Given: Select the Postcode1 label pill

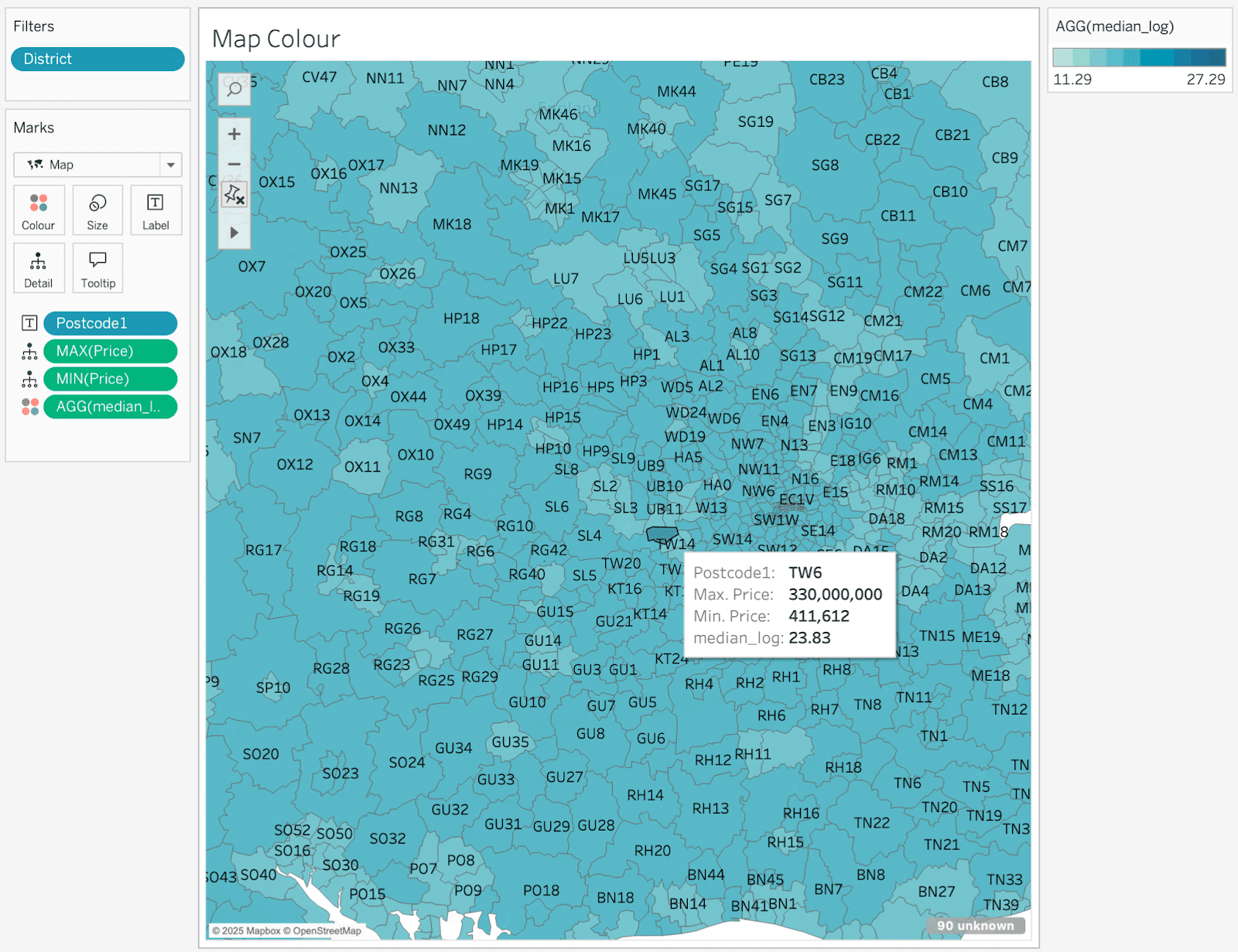Looking at the screenshot, I should pos(110,323).
